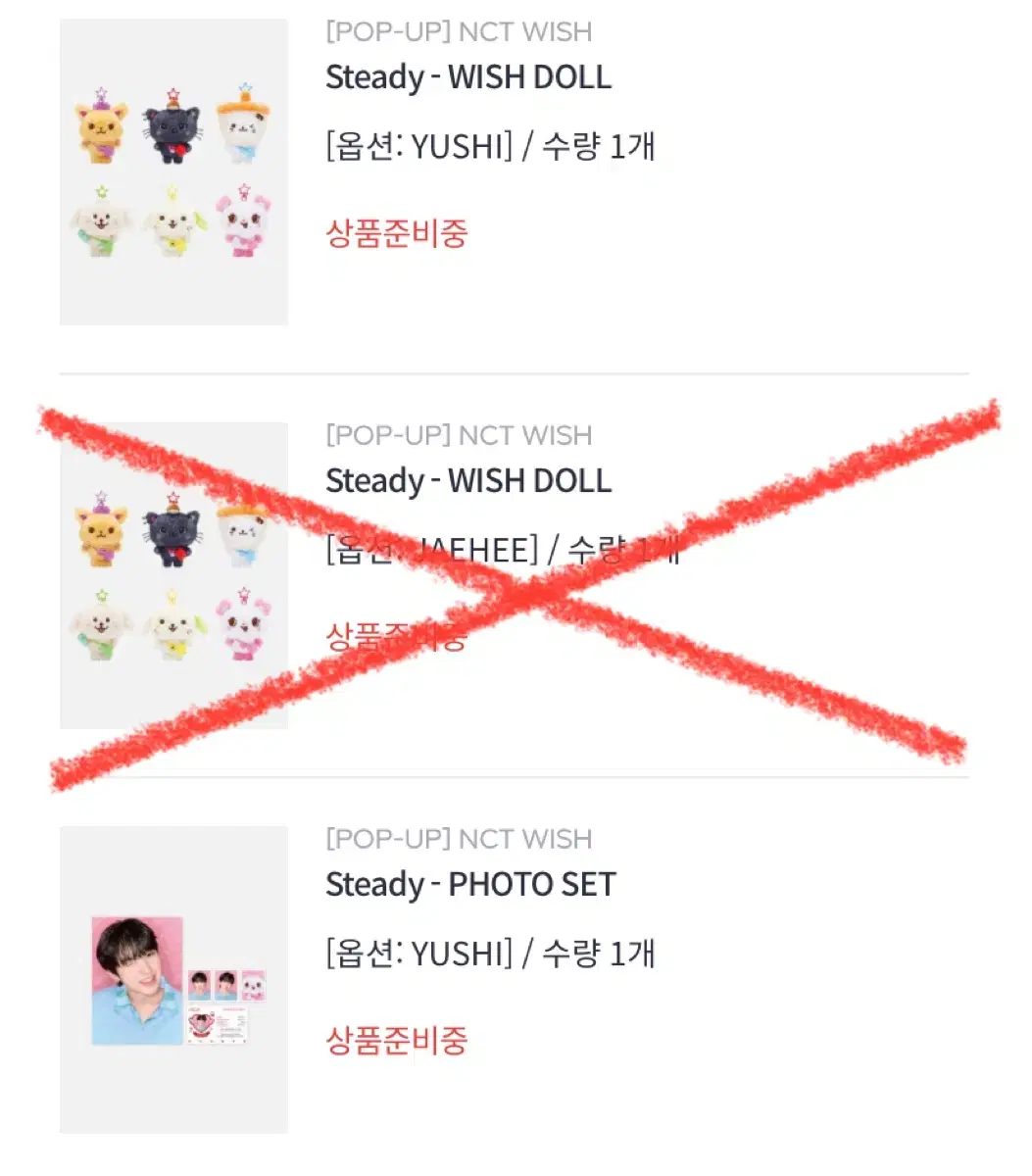Viewport: 1032px width, 1176px height.
Task: Click the Steady - PHOTO SET title
Action: [470, 885]
